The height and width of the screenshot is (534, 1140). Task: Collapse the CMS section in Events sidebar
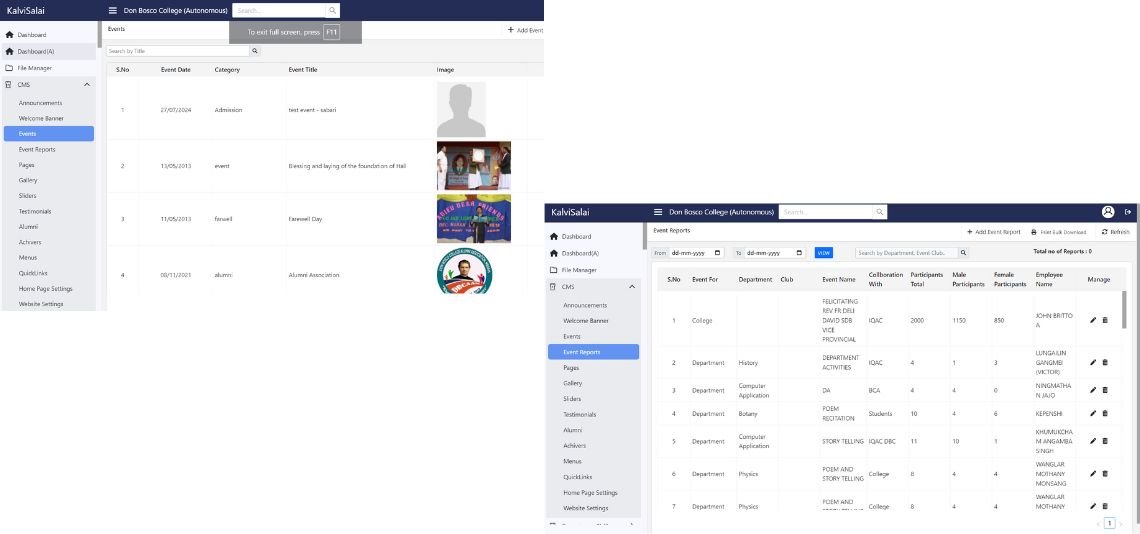click(x=87, y=85)
